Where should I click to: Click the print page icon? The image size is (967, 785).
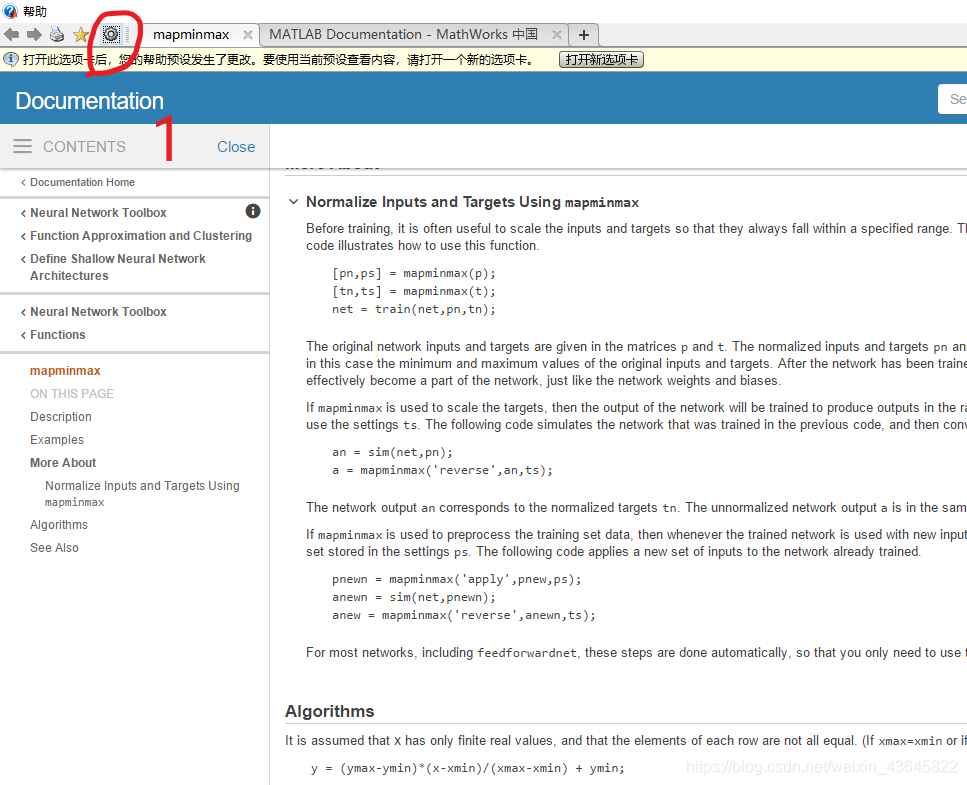(57, 35)
